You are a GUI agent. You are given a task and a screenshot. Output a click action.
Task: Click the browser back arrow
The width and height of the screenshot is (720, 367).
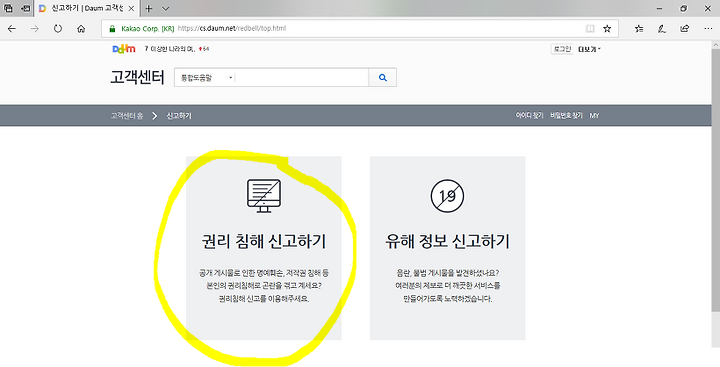[12, 28]
